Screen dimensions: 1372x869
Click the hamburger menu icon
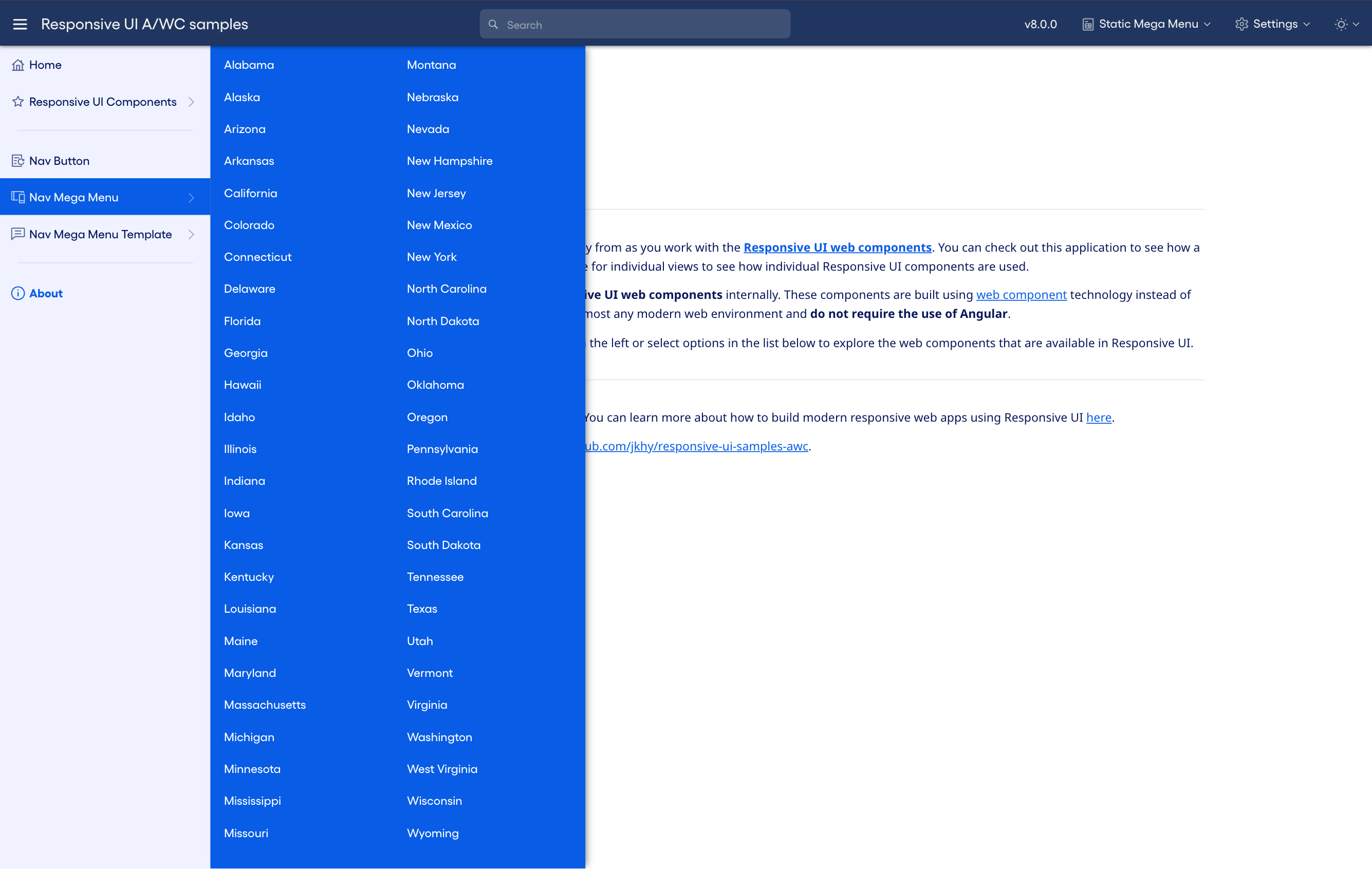pos(20,24)
